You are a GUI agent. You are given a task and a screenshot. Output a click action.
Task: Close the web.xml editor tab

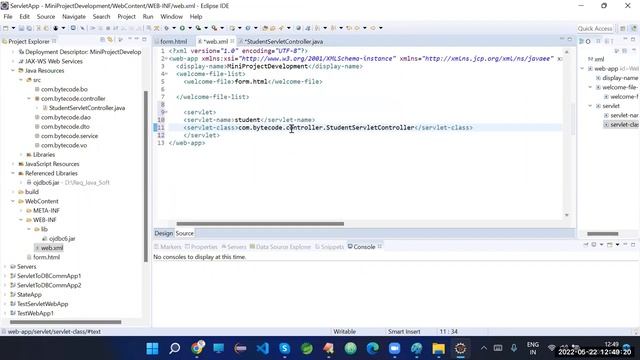(x=232, y=41)
